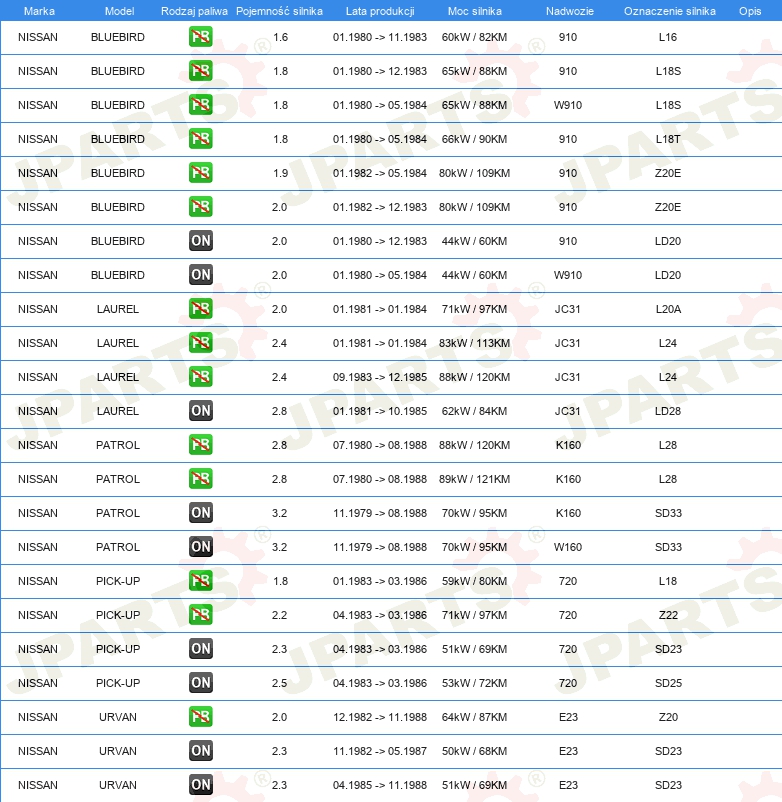Select the 2.5 engine capacity cell
Image resolution: width=782 pixels, height=802 pixels.
[279, 683]
